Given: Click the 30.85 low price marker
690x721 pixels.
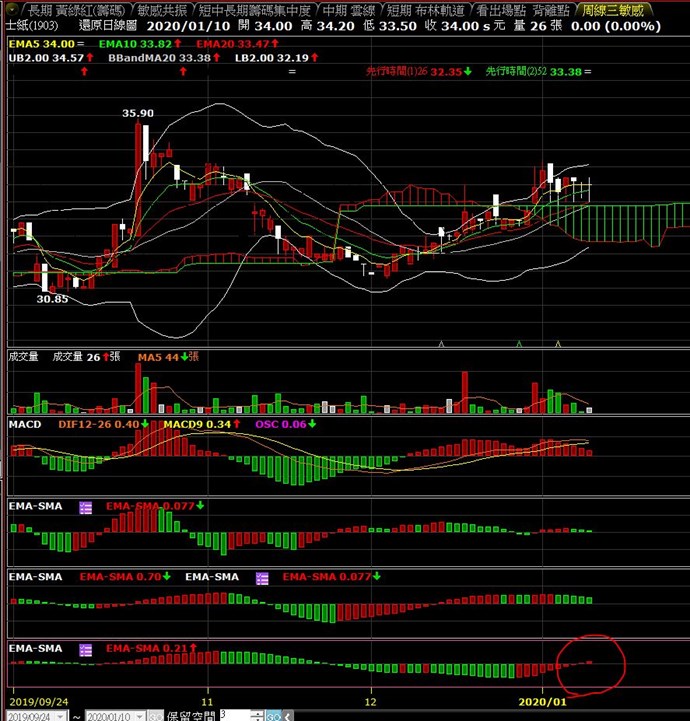Looking at the screenshot, I should point(52,299).
